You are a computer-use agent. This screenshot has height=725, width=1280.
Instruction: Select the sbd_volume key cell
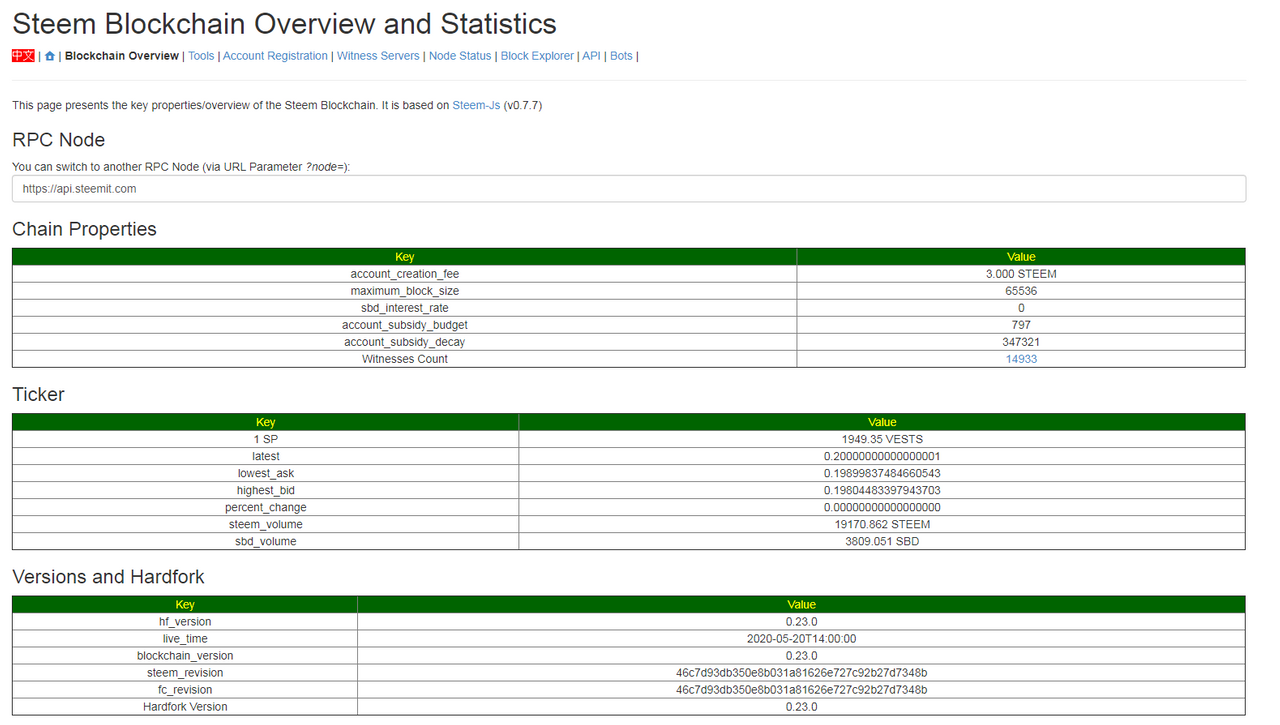[x=266, y=541]
